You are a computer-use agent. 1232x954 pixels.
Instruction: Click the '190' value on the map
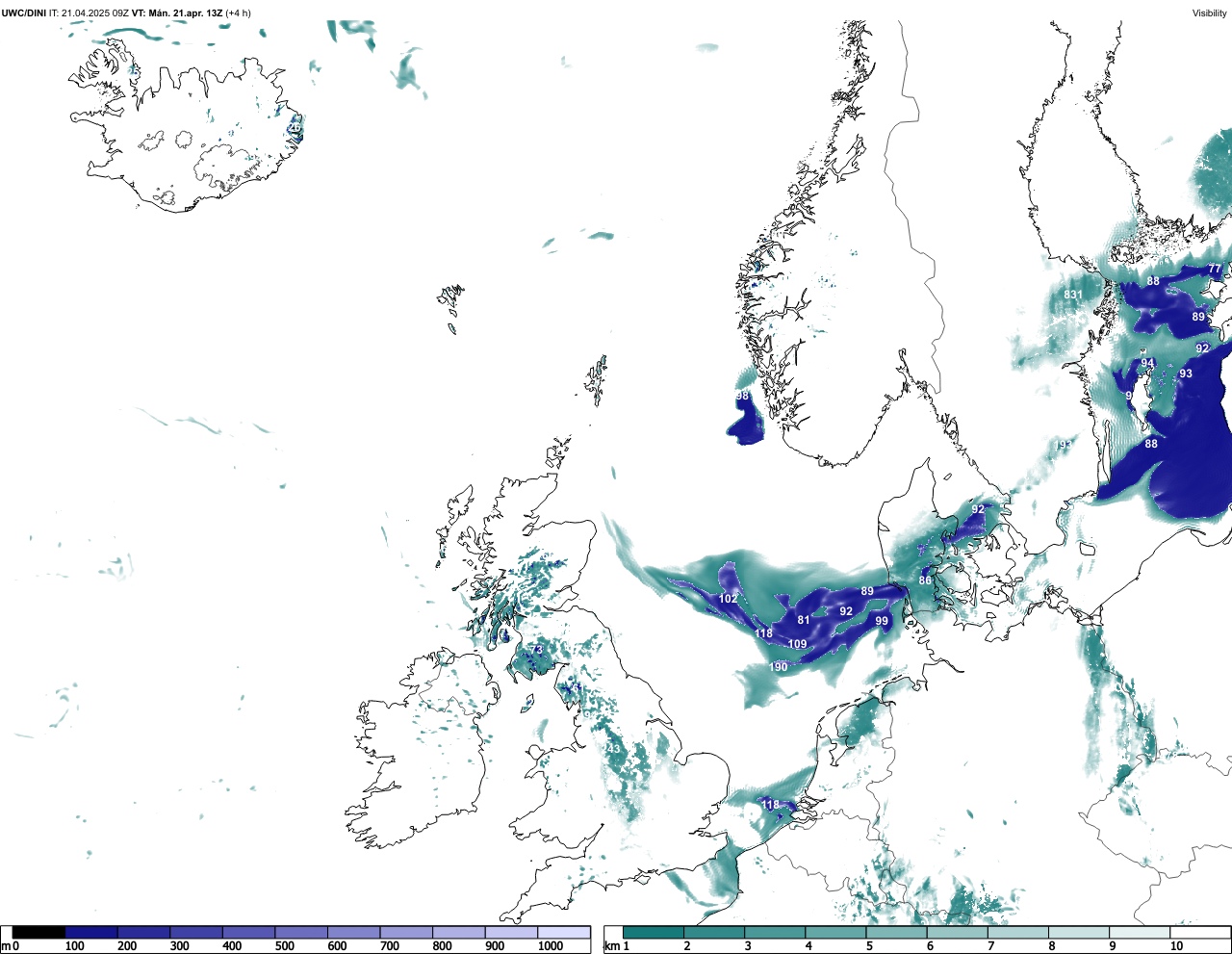click(x=779, y=667)
